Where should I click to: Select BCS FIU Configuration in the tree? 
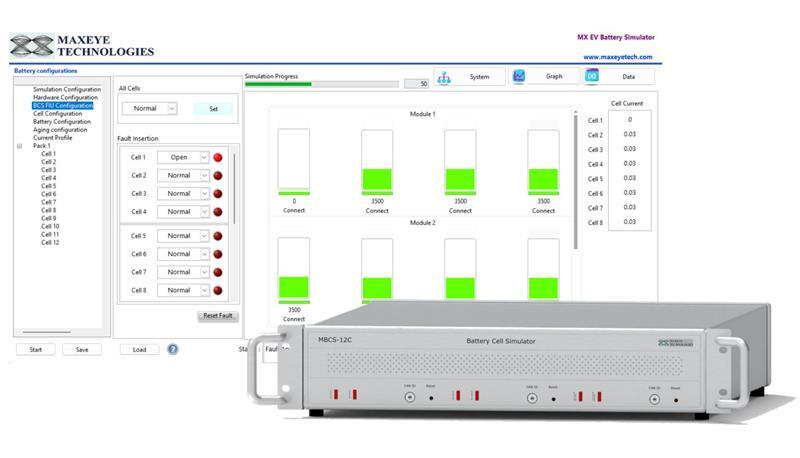click(63, 106)
